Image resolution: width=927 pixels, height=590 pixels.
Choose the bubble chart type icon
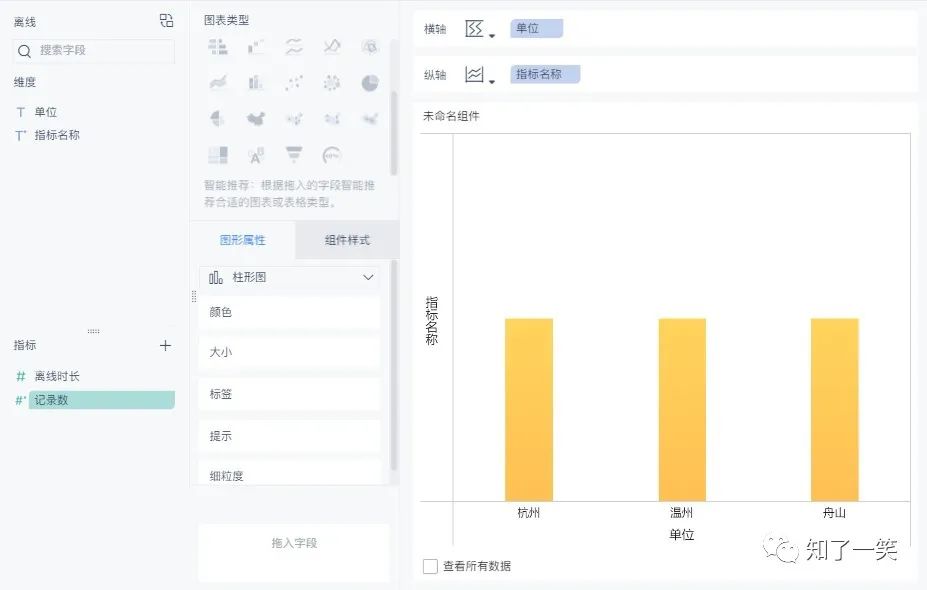[x=332, y=82]
